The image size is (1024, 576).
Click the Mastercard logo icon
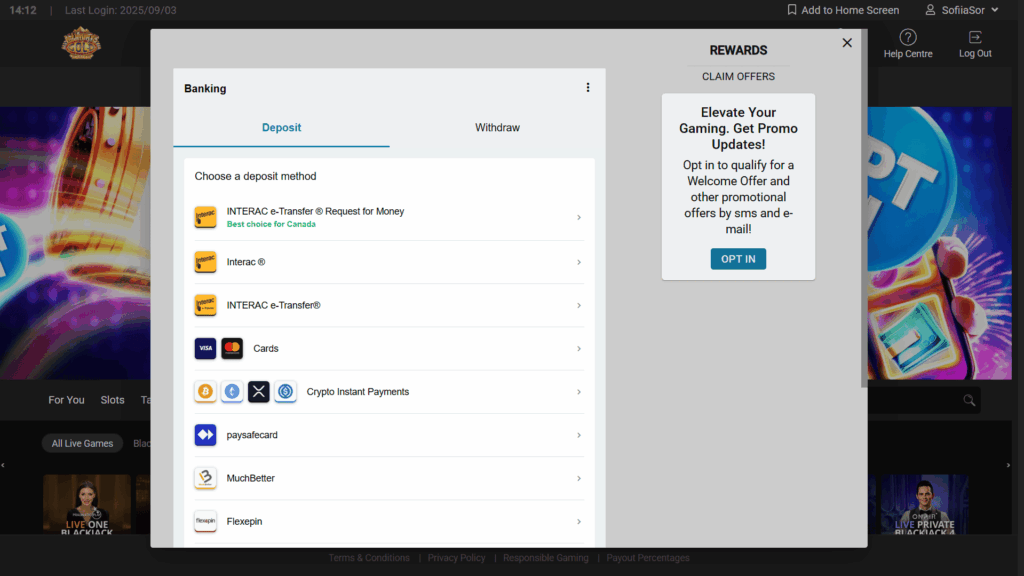coord(232,348)
